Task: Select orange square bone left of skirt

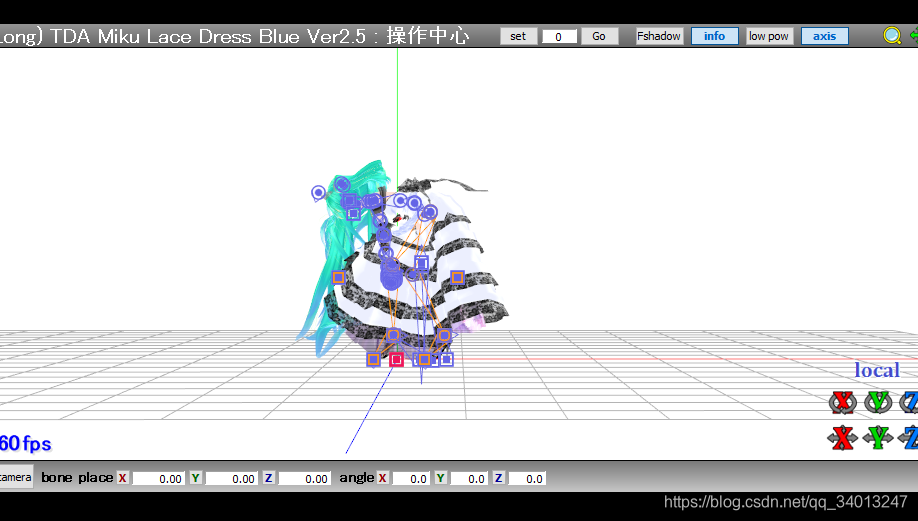Action: (338, 277)
